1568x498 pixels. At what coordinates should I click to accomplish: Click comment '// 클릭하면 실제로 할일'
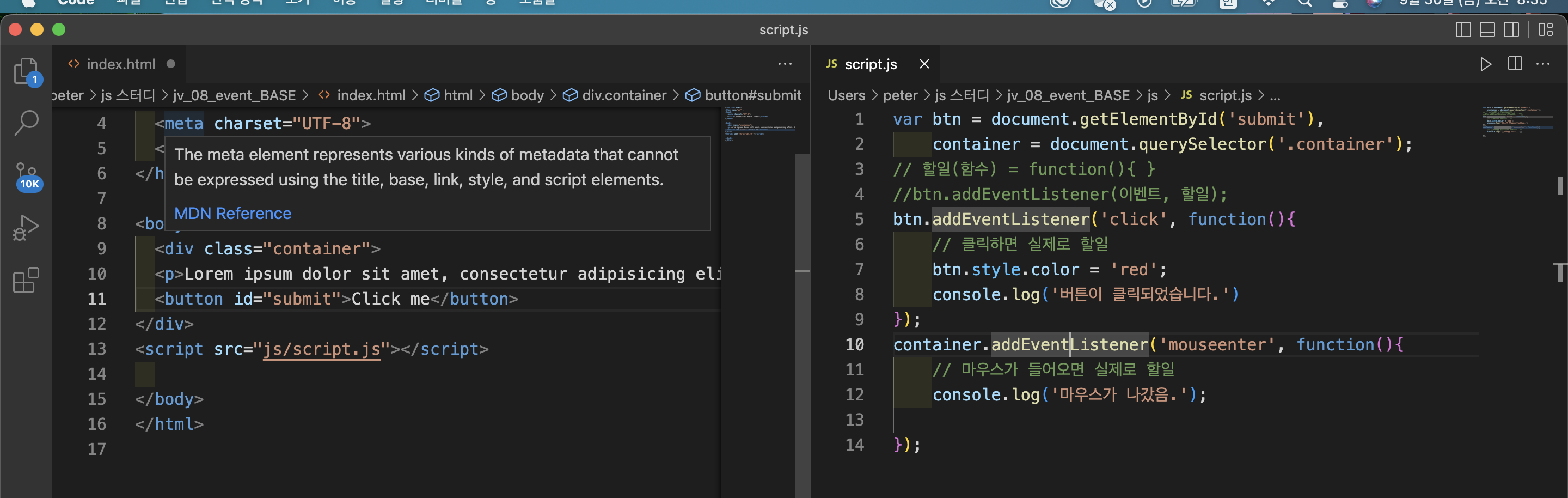pyautogui.click(x=1020, y=244)
